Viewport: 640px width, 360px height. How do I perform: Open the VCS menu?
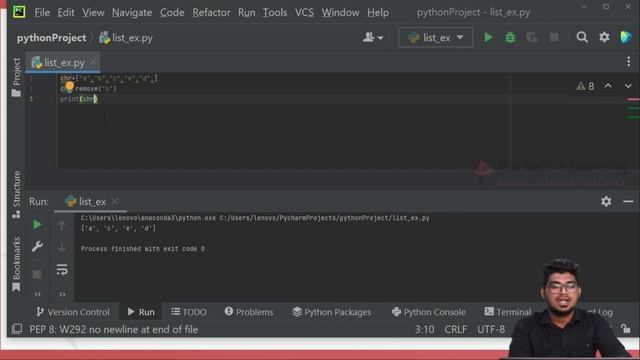[x=304, y=13]
